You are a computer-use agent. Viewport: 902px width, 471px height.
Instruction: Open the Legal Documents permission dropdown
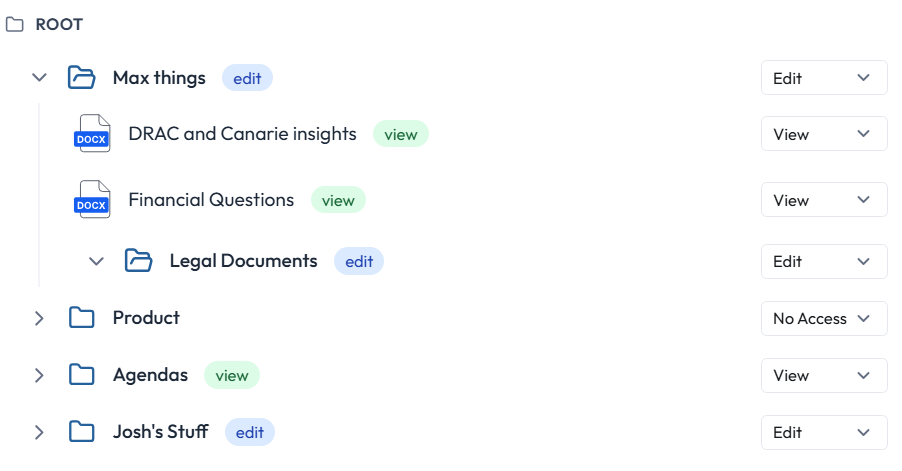pyautogui.click(x=824, y=262)
